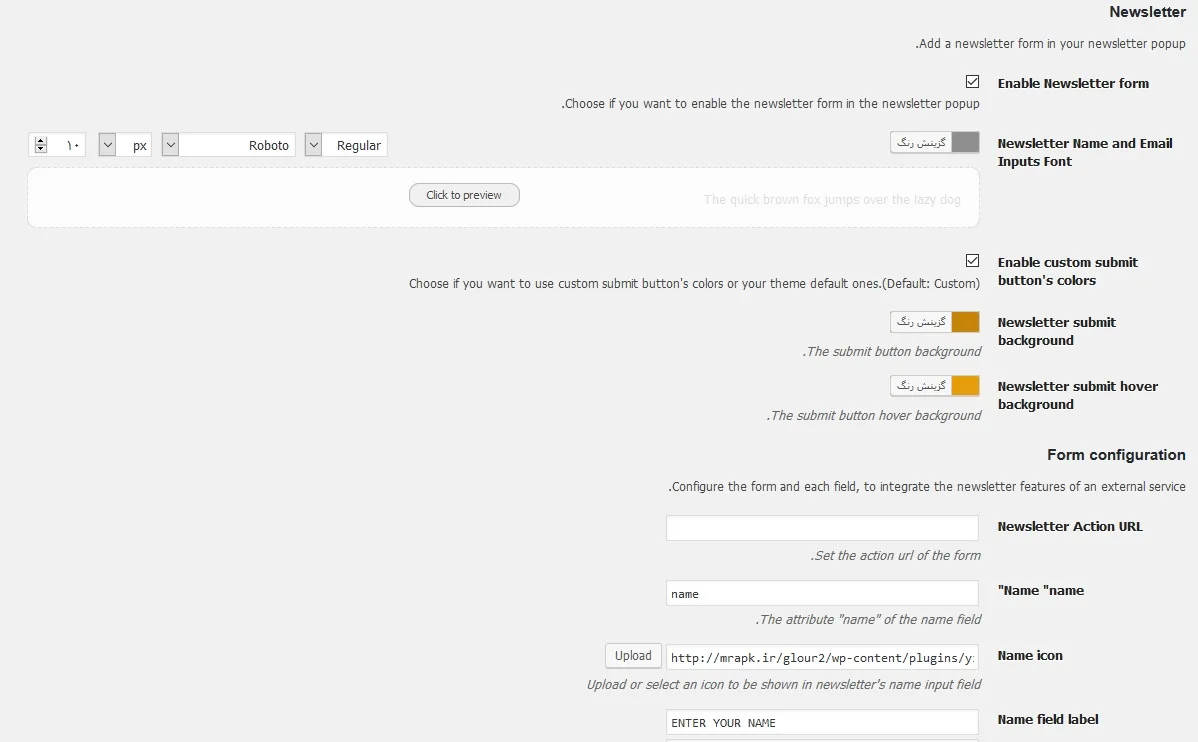This screenshot has height=742, width=1198.
Task: Click 'Configure the form and each field' description
Action: coord(927,487)
